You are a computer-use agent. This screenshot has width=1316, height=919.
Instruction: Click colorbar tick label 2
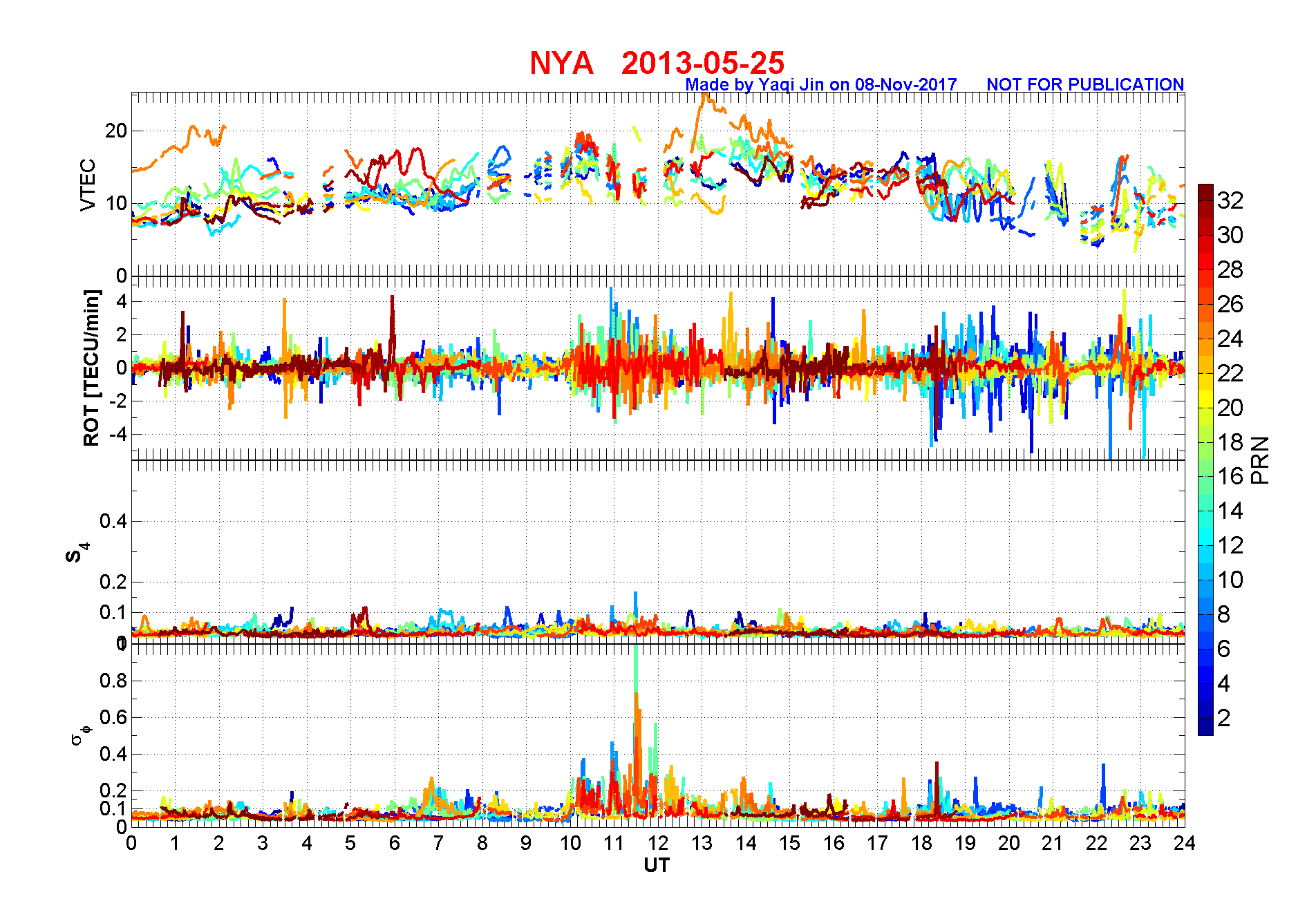pos(1223,718)
